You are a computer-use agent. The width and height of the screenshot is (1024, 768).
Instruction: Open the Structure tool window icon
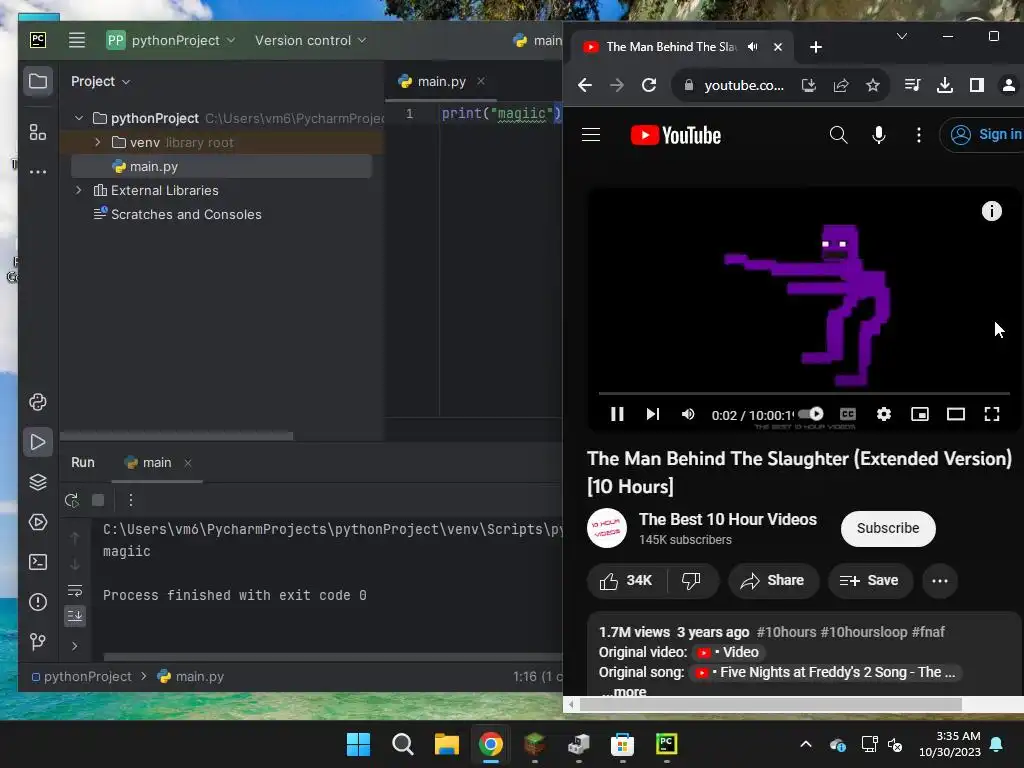38,133
